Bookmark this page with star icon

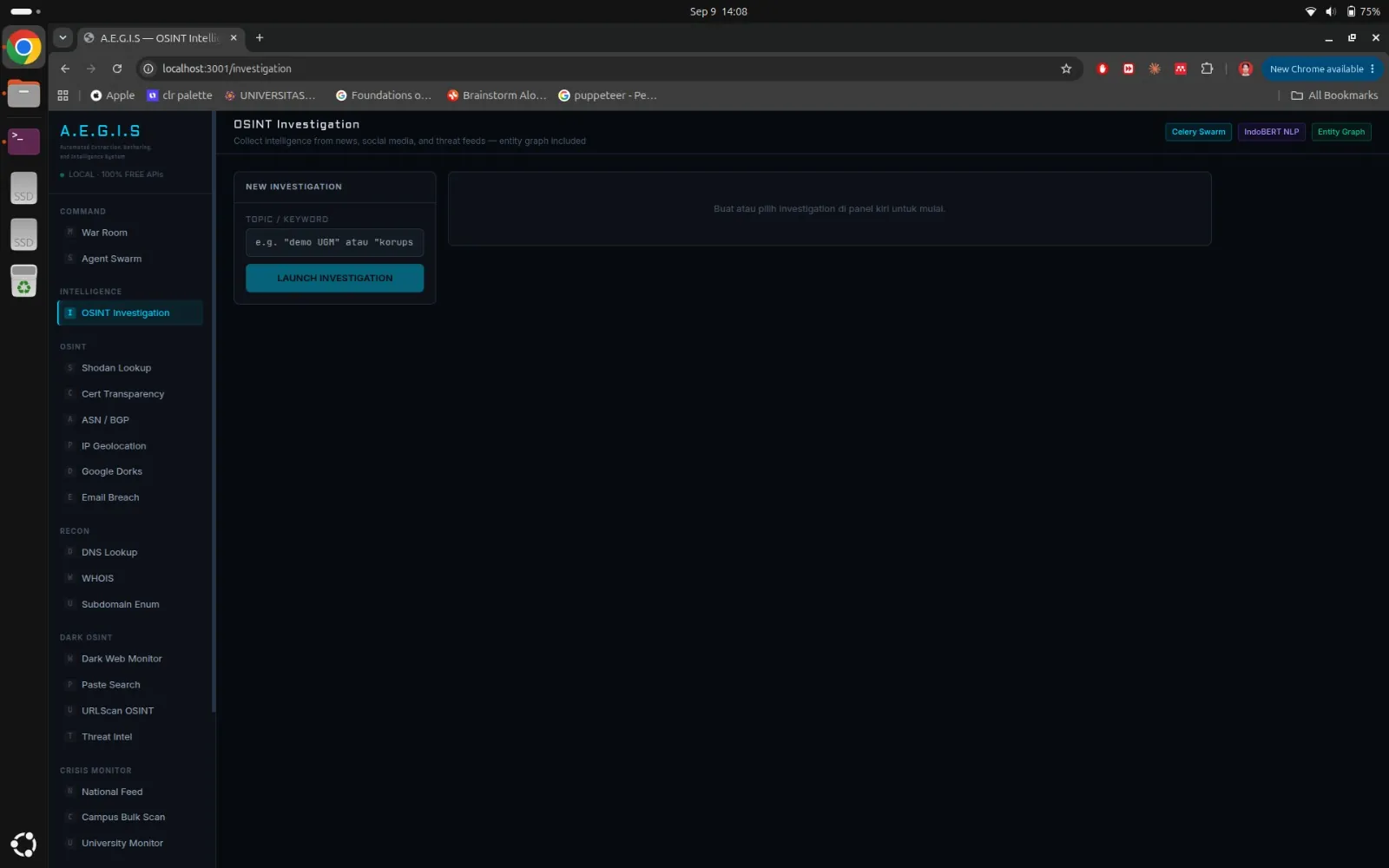[x=1066, y=69]
